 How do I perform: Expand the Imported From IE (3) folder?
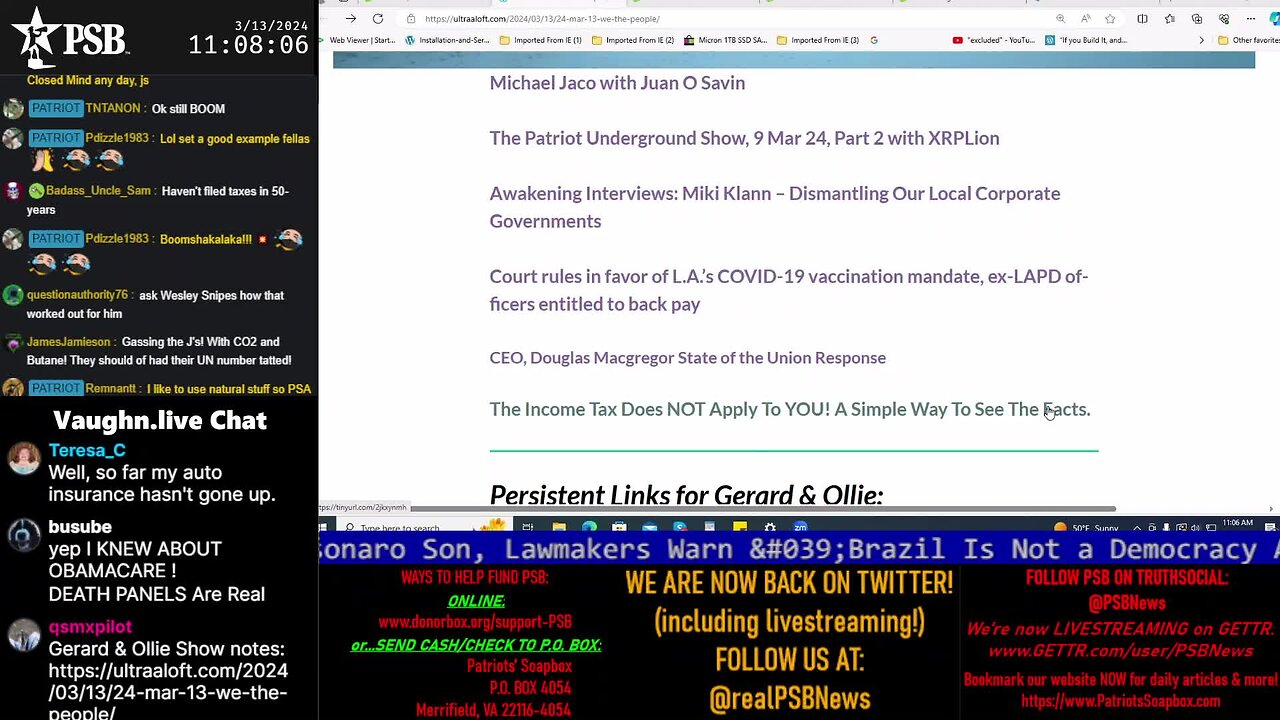tap(818, 40)
